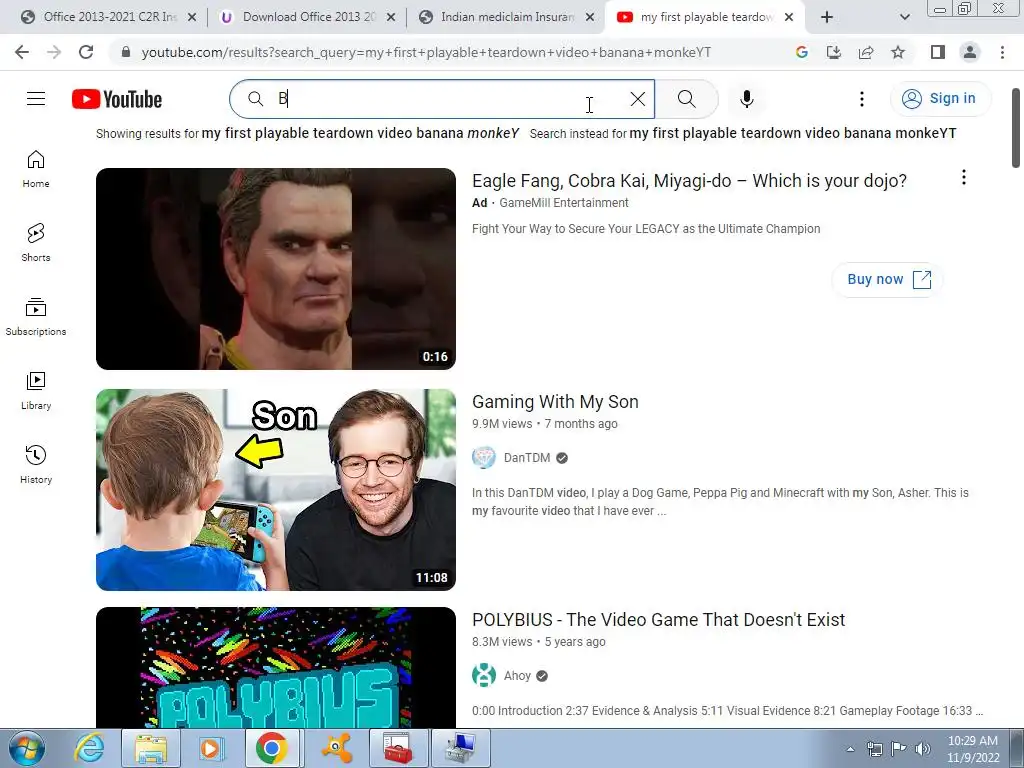Open Subscriptions in the sidebar
This screenshot has width=1024, height=768.
pos(36,317)
